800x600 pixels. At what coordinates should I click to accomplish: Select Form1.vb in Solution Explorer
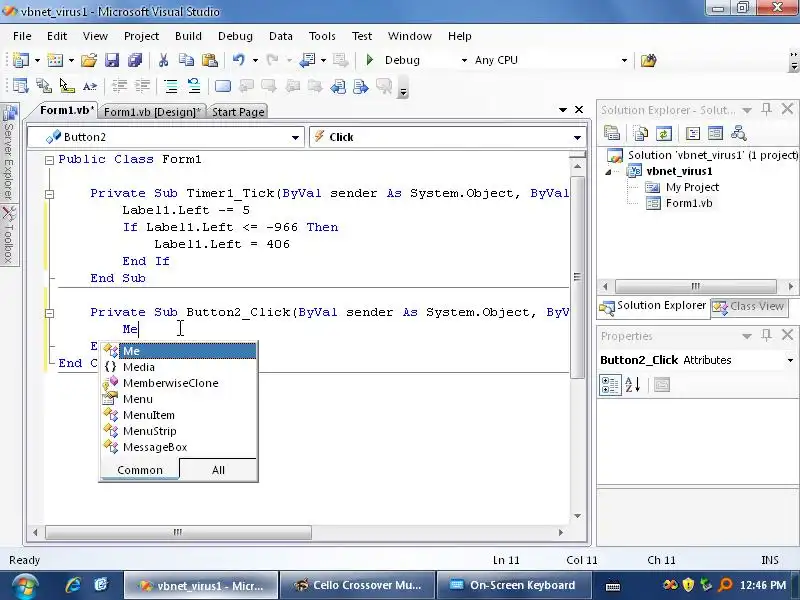click(688, 204)
